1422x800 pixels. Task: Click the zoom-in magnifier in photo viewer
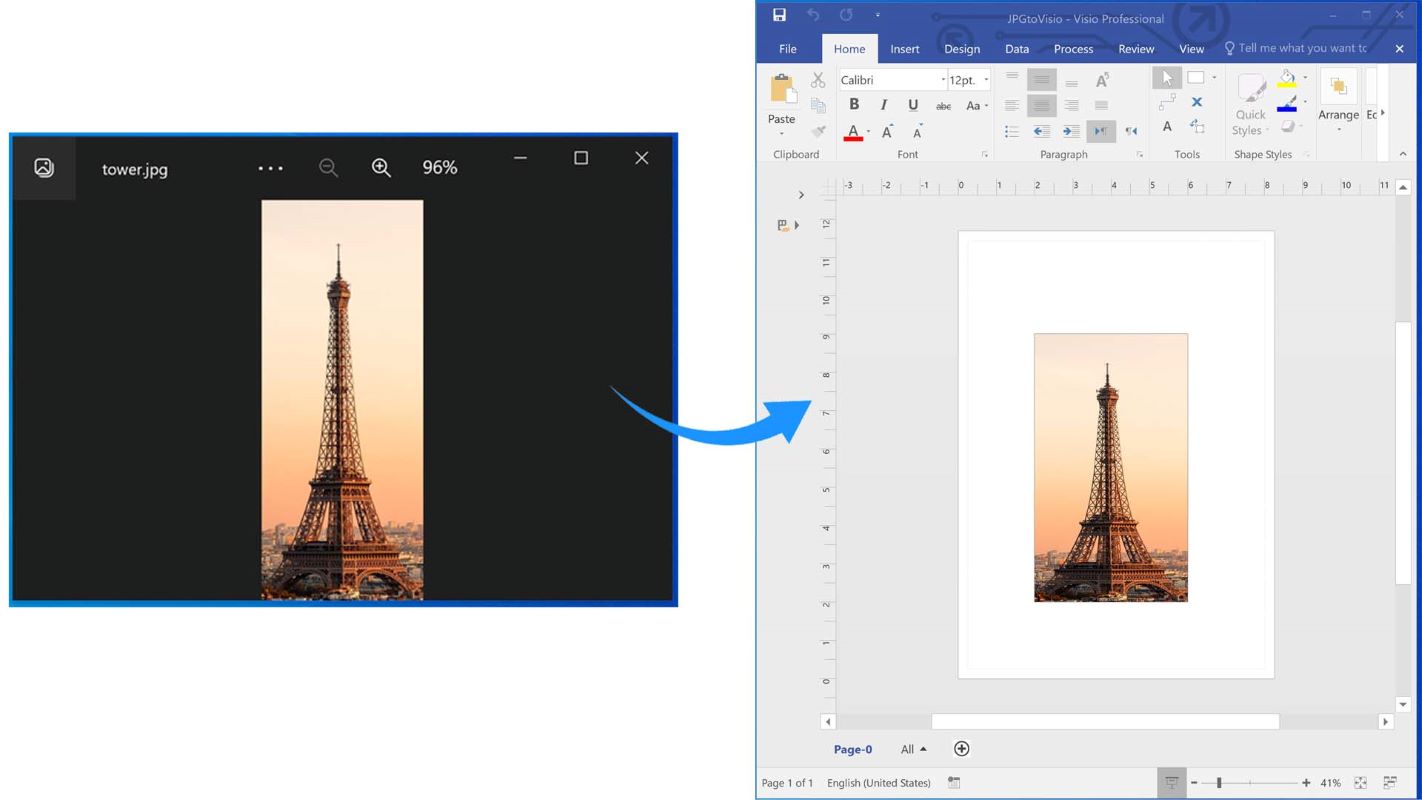[x=381, y=168]
